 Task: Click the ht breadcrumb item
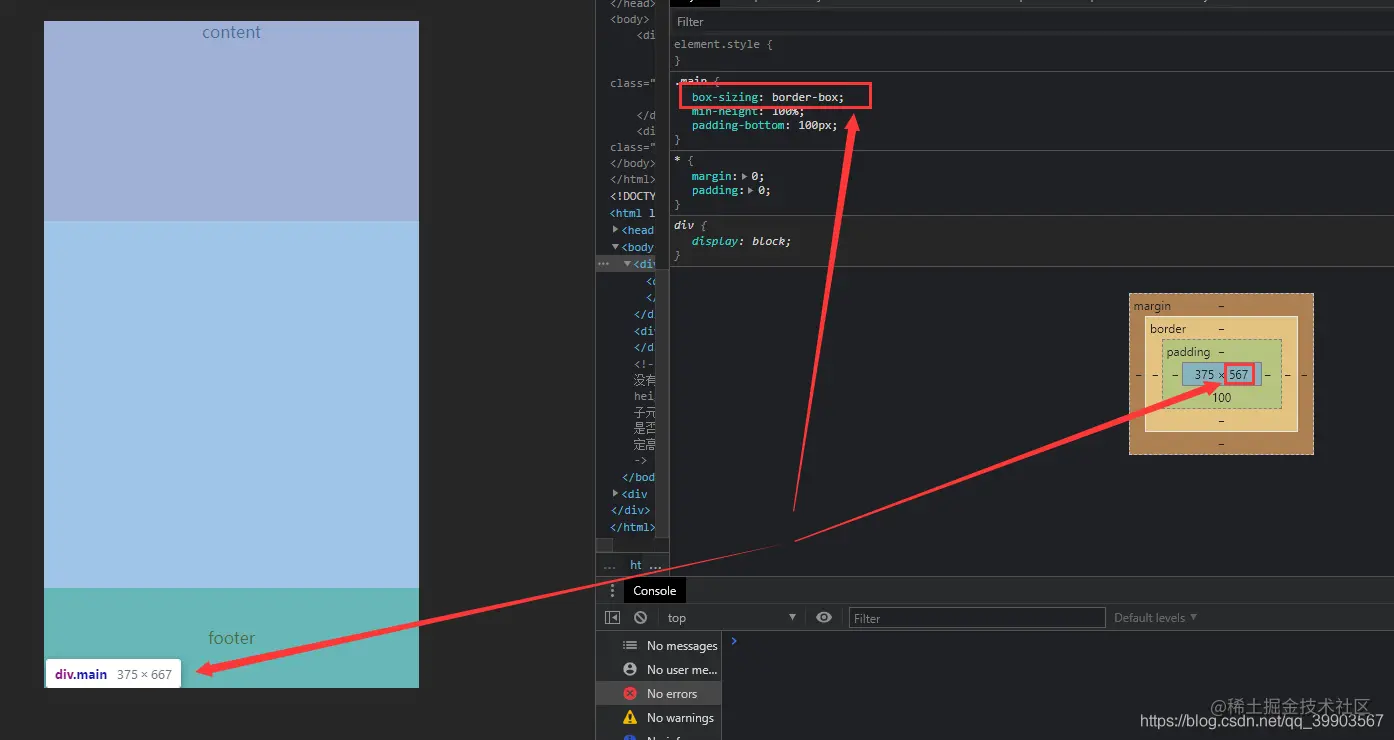pyautogui.click(x=636, y=566)
